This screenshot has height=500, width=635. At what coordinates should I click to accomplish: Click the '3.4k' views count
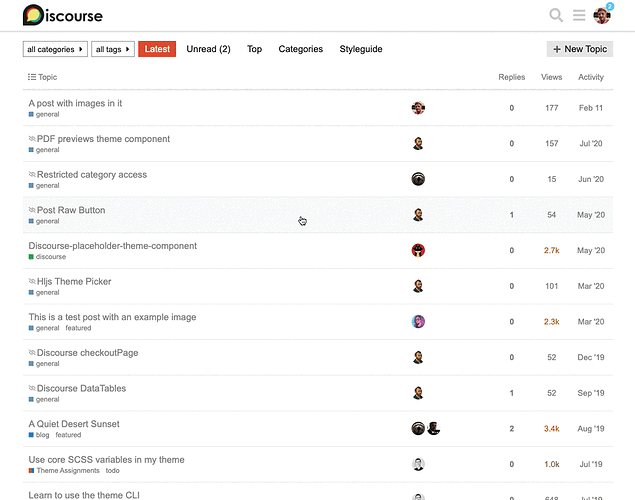pyautogui.click(x=552, y=429)
